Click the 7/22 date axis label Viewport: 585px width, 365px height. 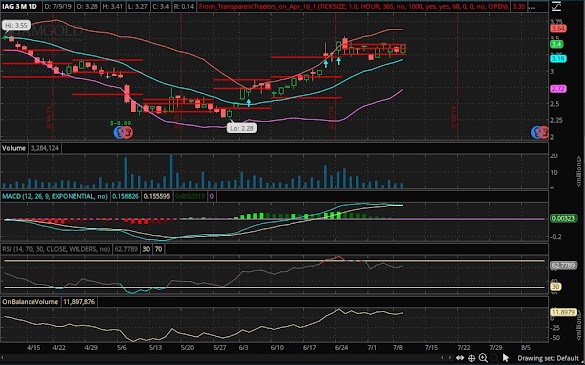[463, 347]
